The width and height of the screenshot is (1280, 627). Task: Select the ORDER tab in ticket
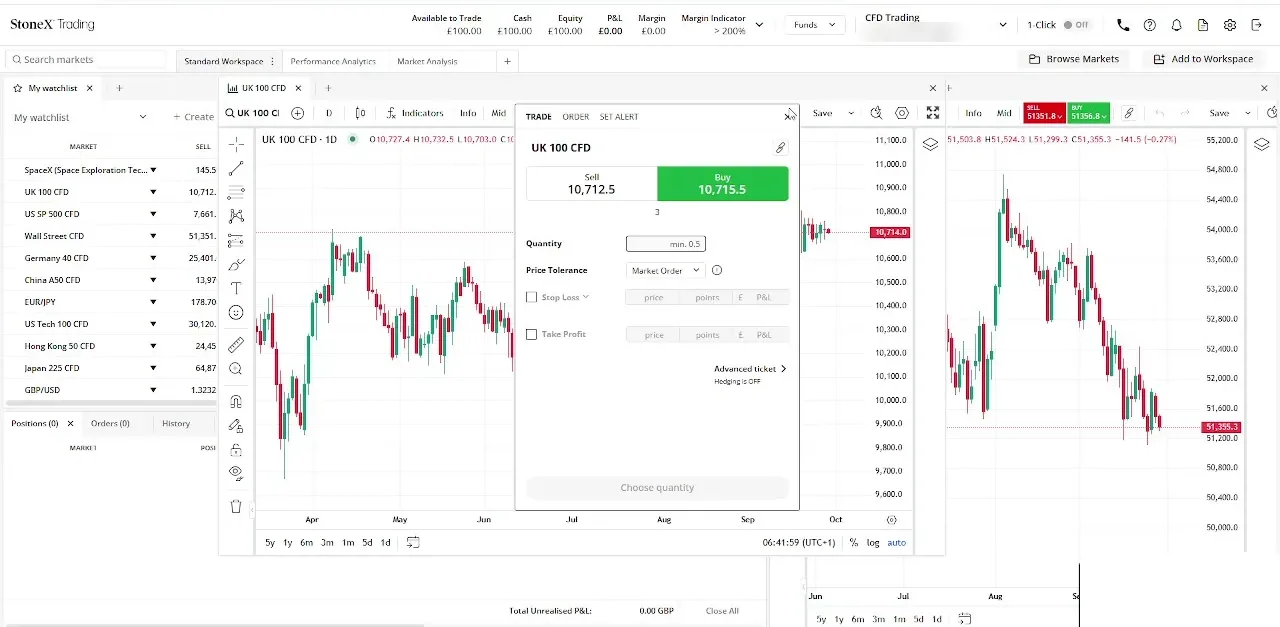[576, 117]
